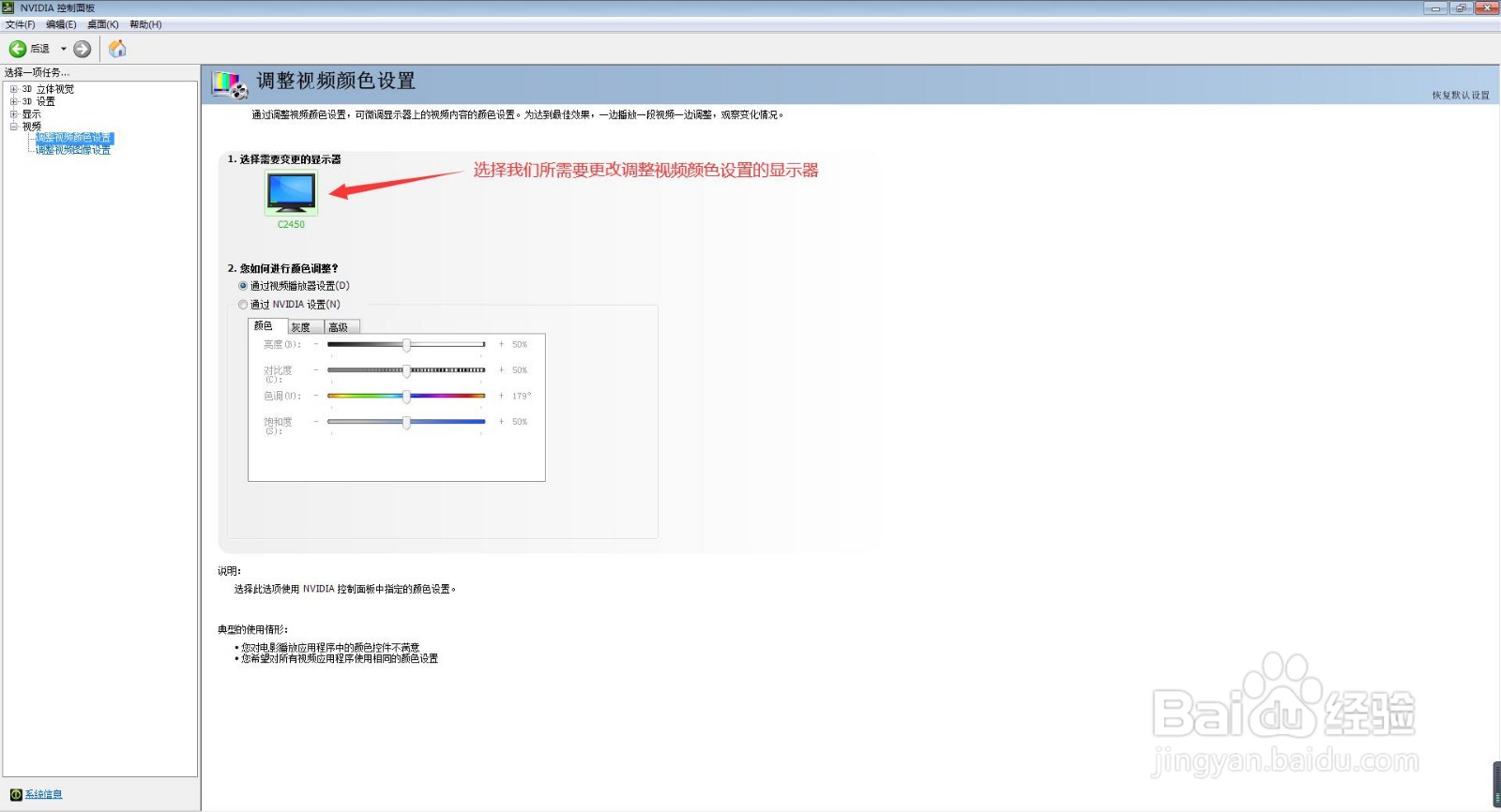
Task: Click the grey Forward arrow icon
Action: pyautogui.click(x=83, y=49)
